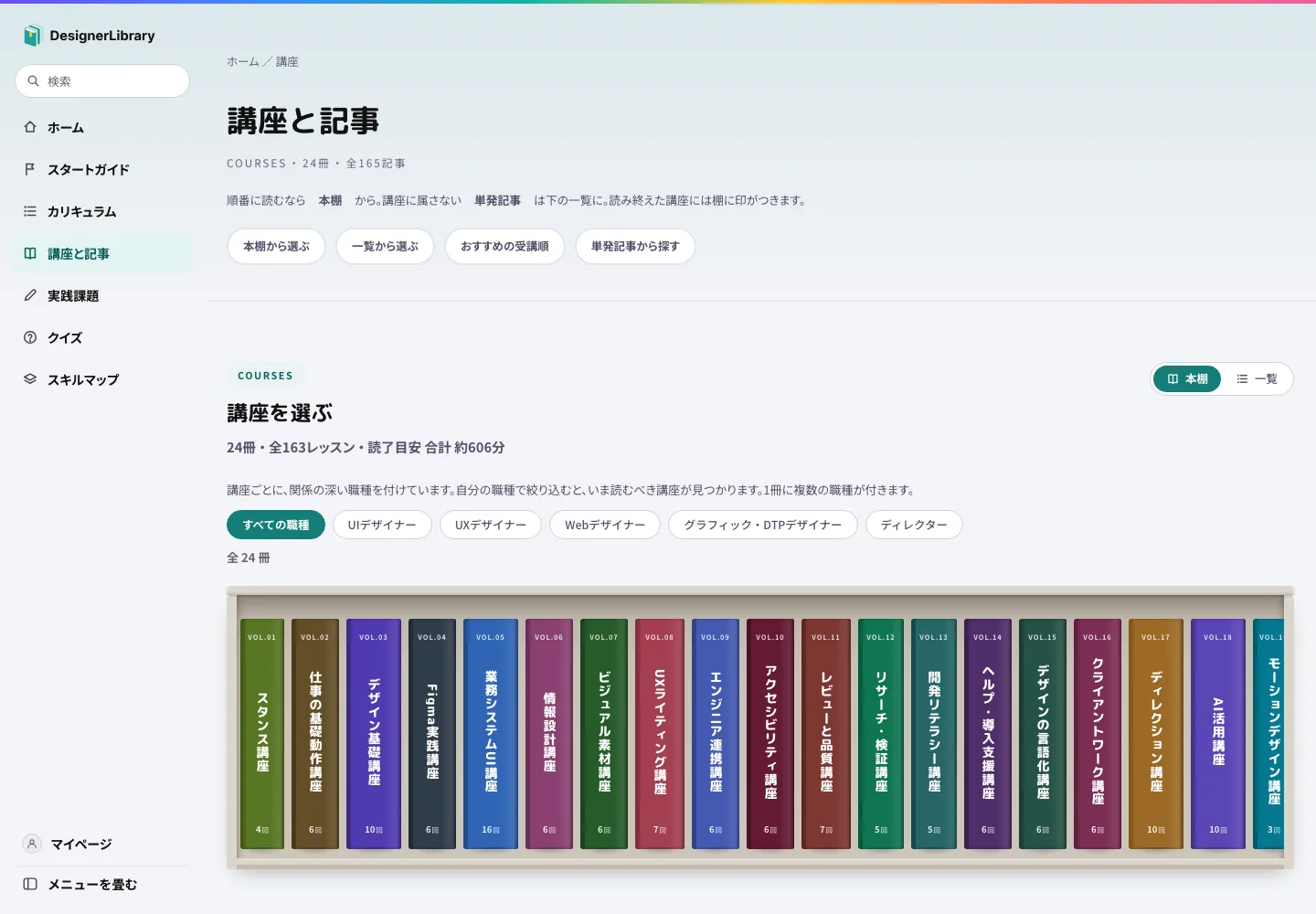Open the VOL.12 リサーチ・検証講座 book
Screen dimensions: 1316x914
tap(881, 734)
